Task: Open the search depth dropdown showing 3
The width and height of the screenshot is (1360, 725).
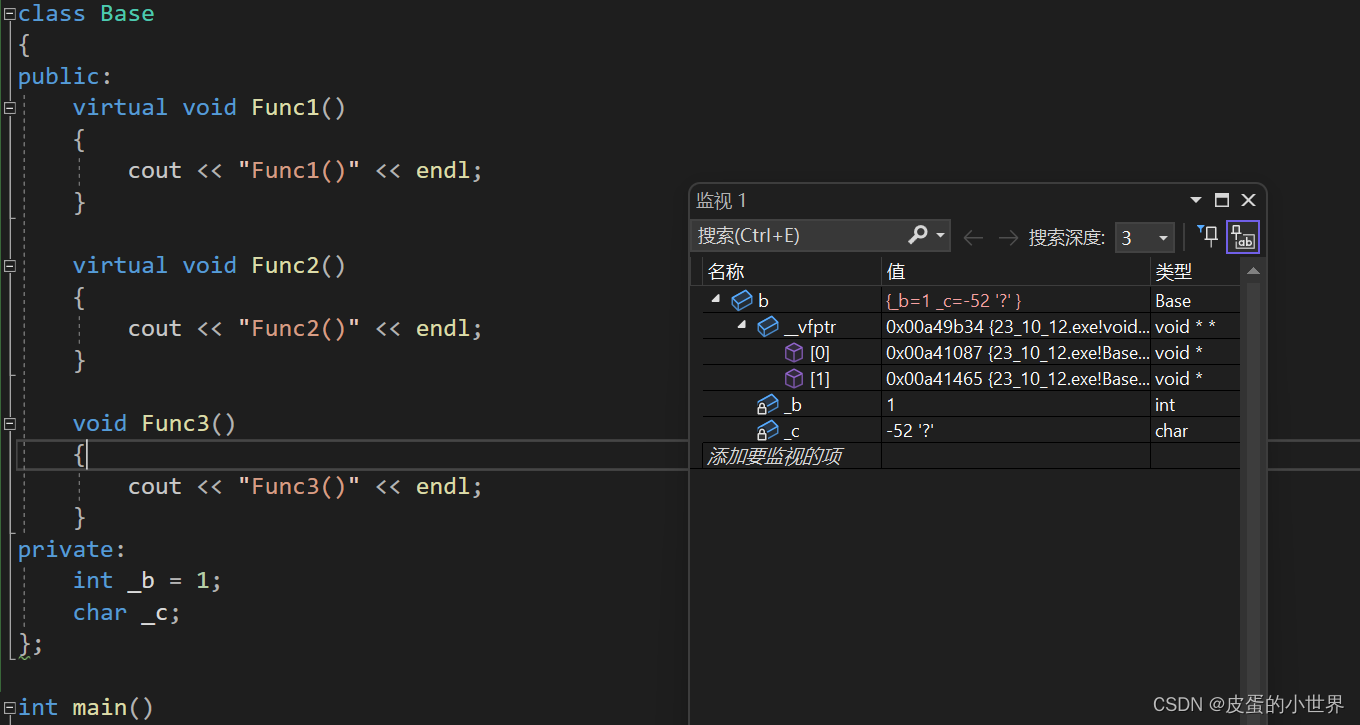Action: tap(1144, 238)
